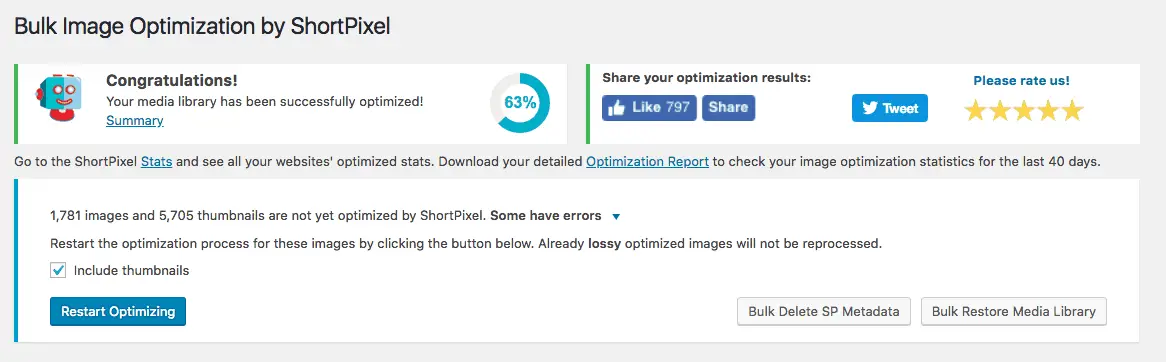Rate with the second star
This screenshot has height=362, width=1166.
[999, 111]
